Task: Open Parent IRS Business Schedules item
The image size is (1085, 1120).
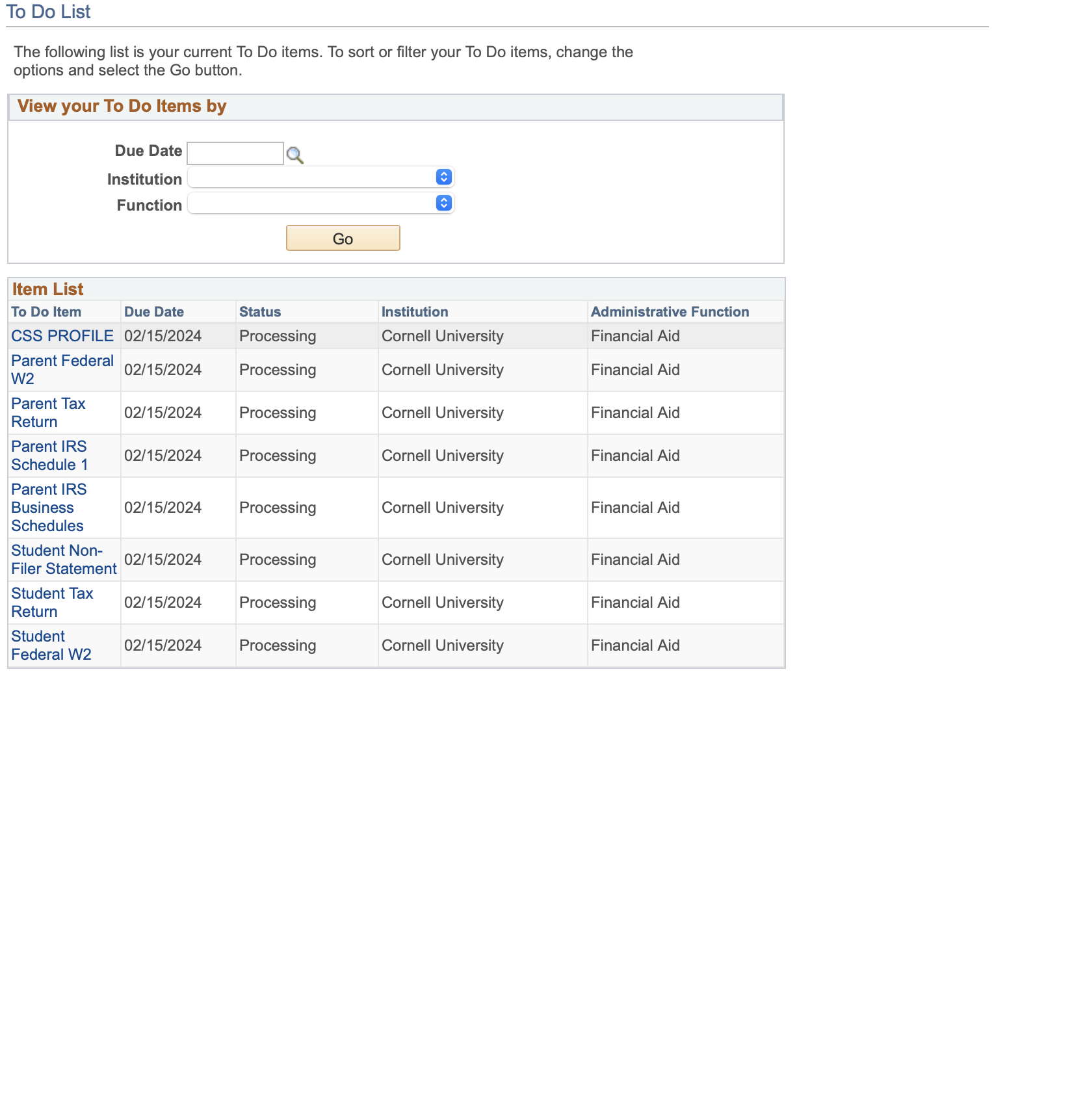Action: tap(49, 508)
